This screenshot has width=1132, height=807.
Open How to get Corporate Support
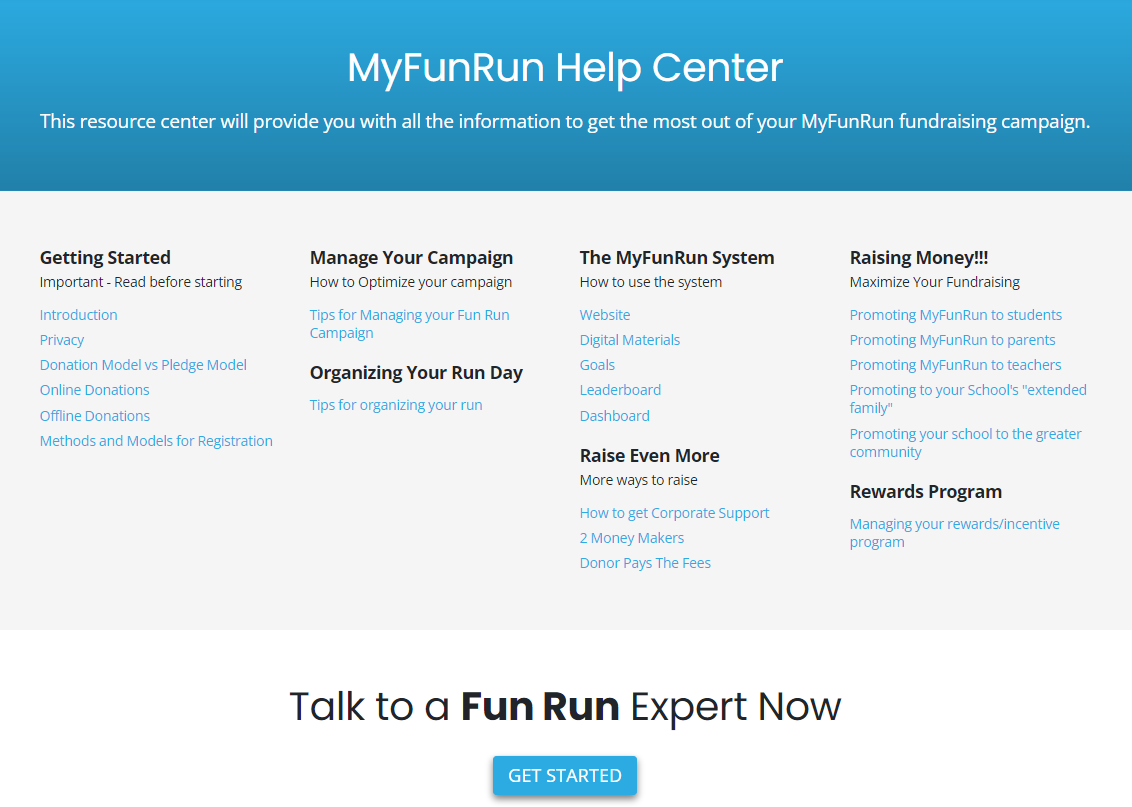point(674,513)
